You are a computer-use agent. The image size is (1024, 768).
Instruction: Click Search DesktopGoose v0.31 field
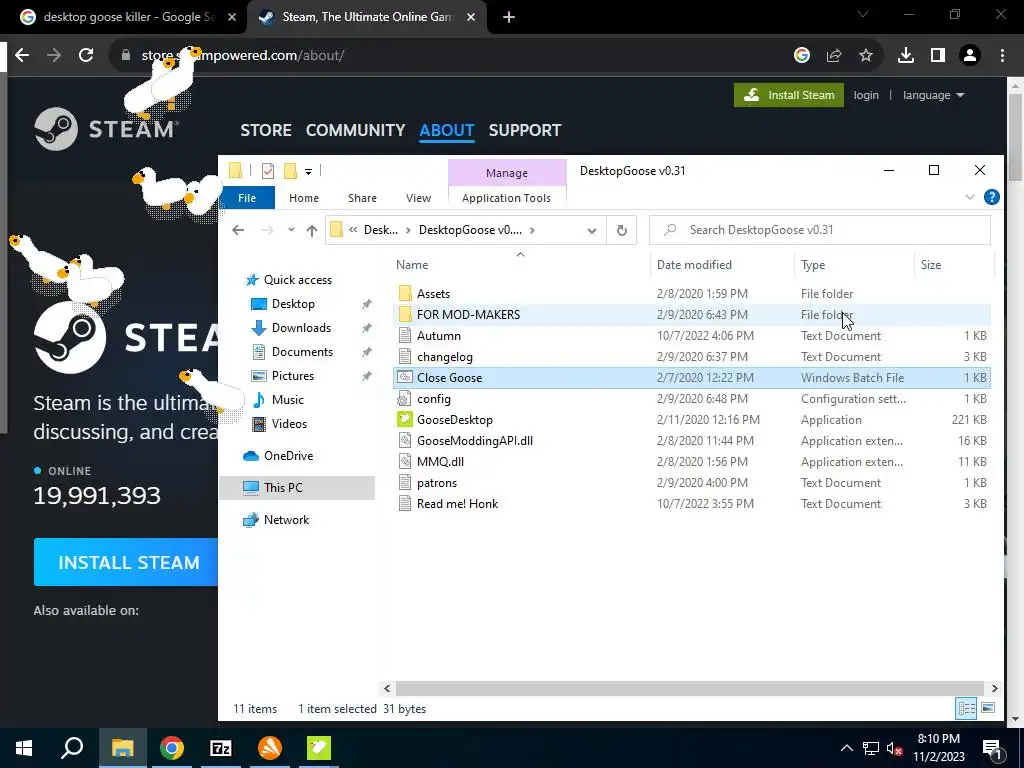click(x=820, y=230)
